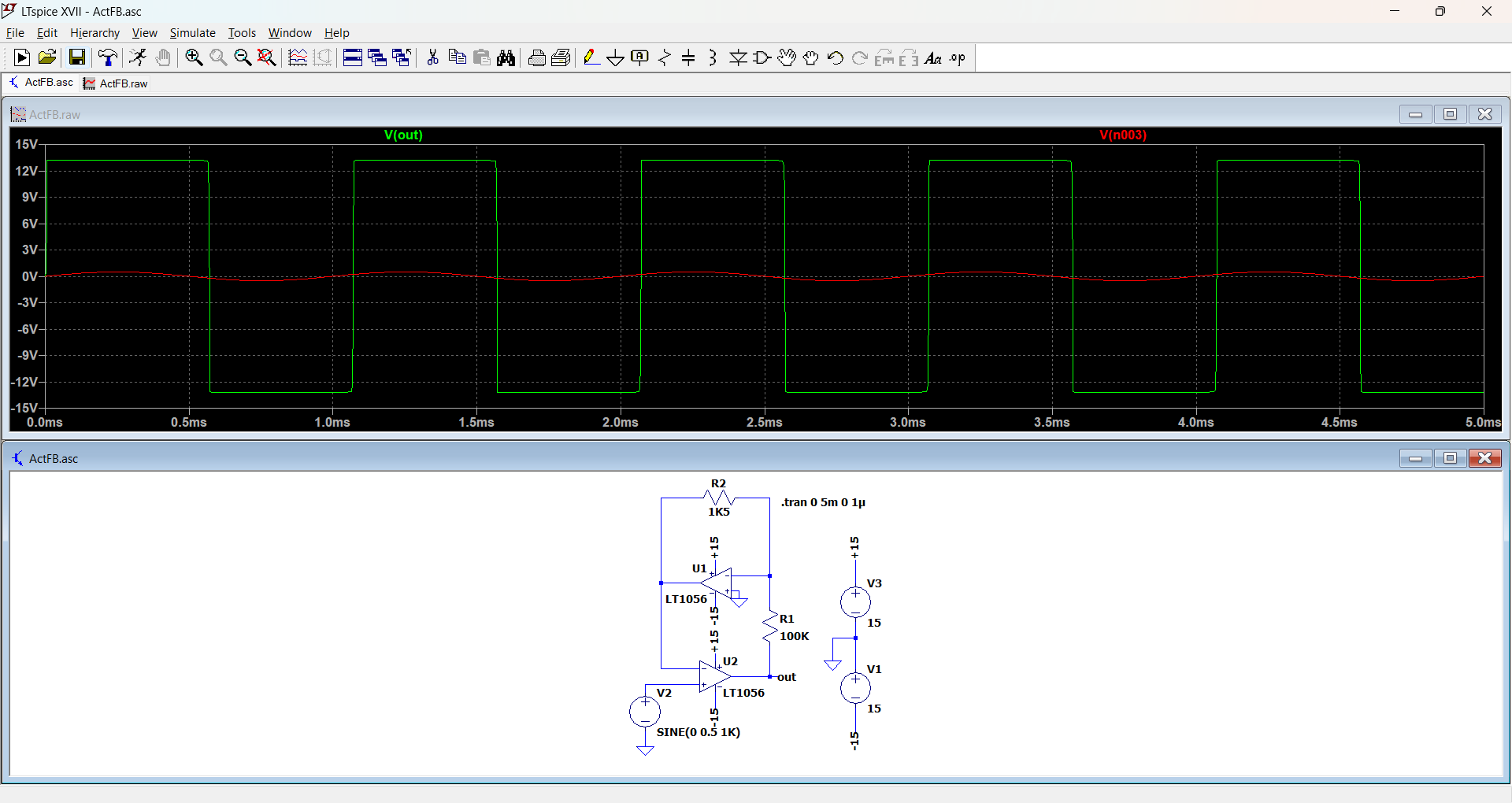Click the 2.5ms time axis label

point(765,423)
